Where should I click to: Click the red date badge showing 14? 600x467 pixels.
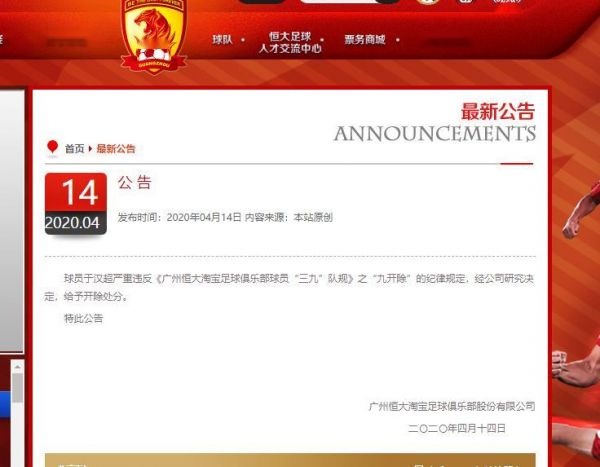point(76,204)
